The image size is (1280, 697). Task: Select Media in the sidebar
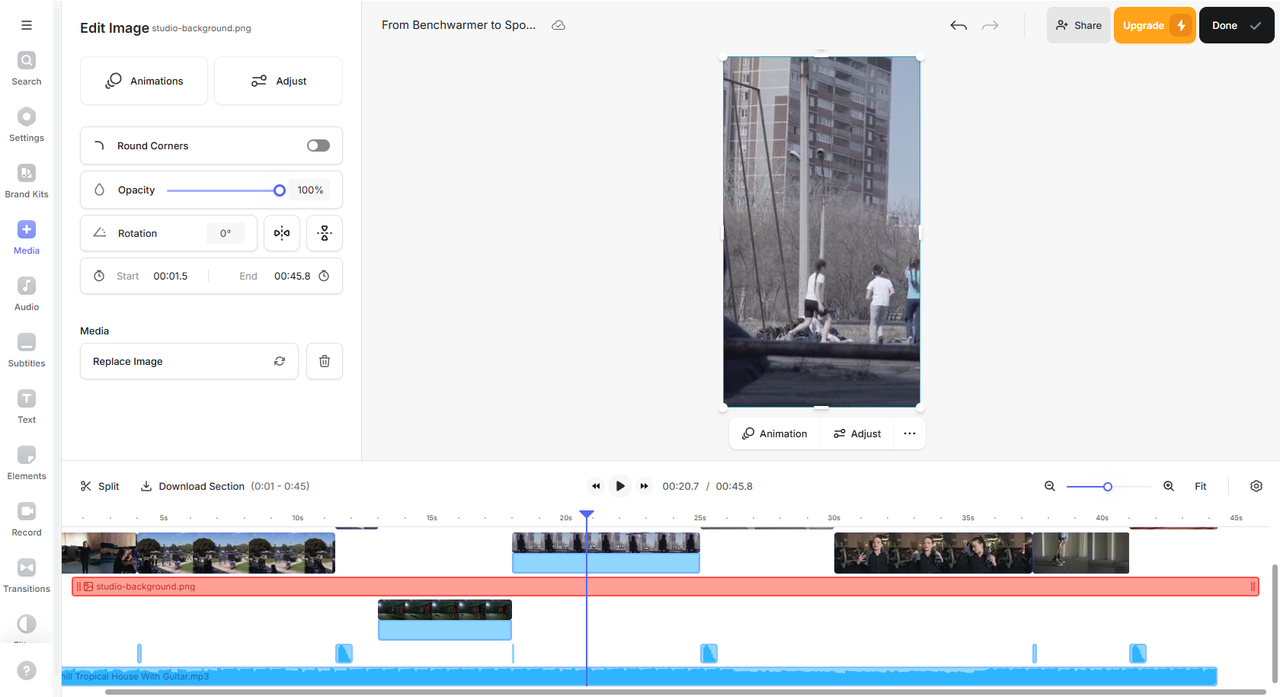tap(26, 238)
